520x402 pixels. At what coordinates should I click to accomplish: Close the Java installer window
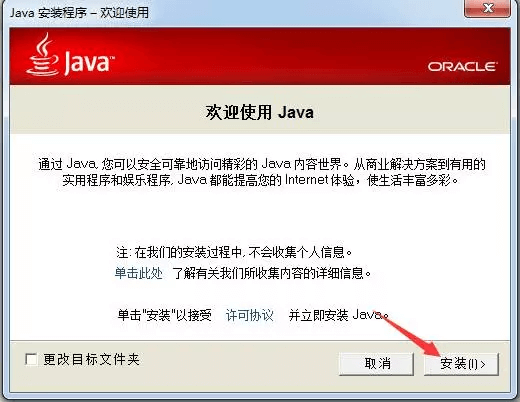[487, 9]
